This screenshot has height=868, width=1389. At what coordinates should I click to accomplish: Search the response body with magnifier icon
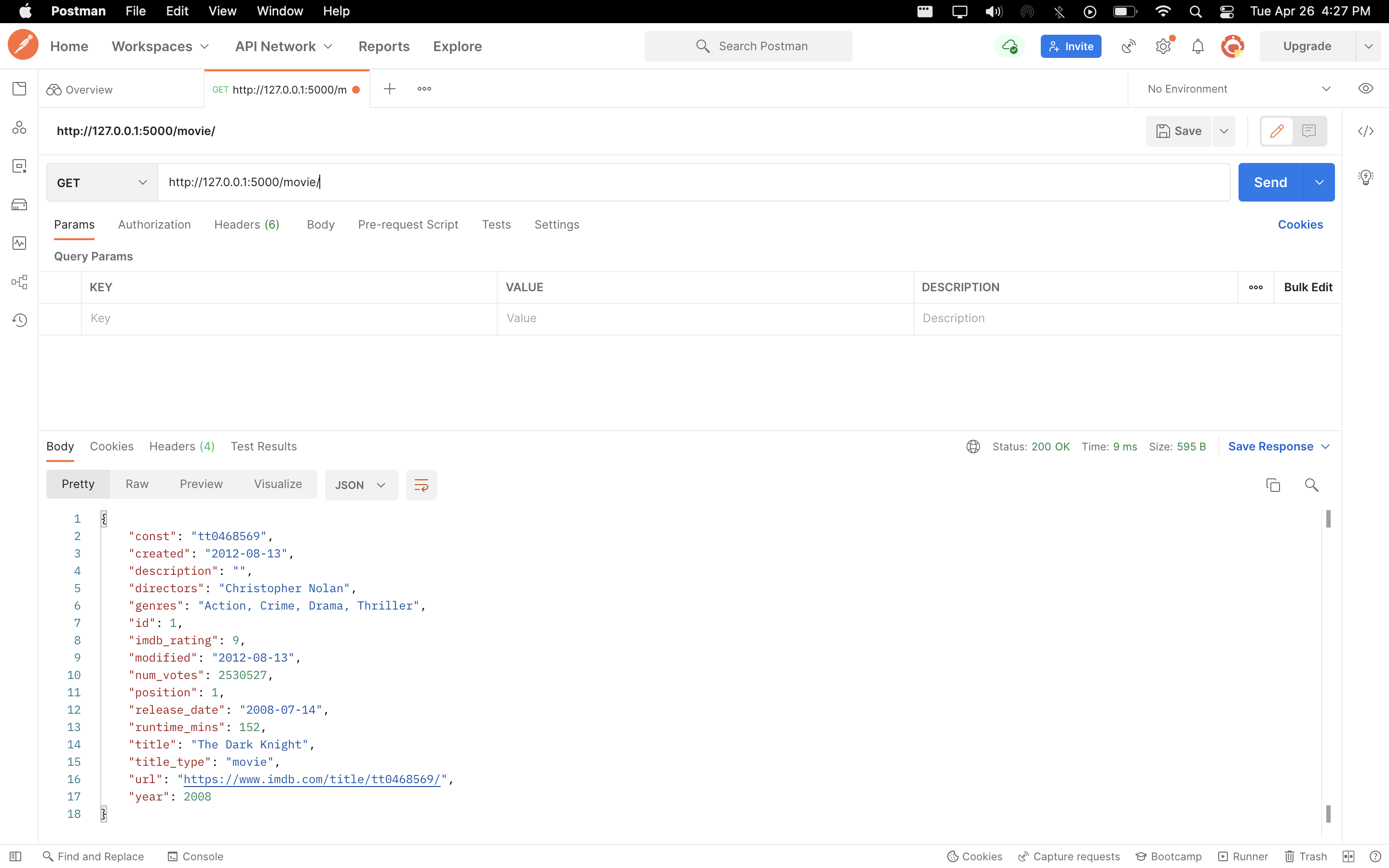click(x=1311, y=485)
